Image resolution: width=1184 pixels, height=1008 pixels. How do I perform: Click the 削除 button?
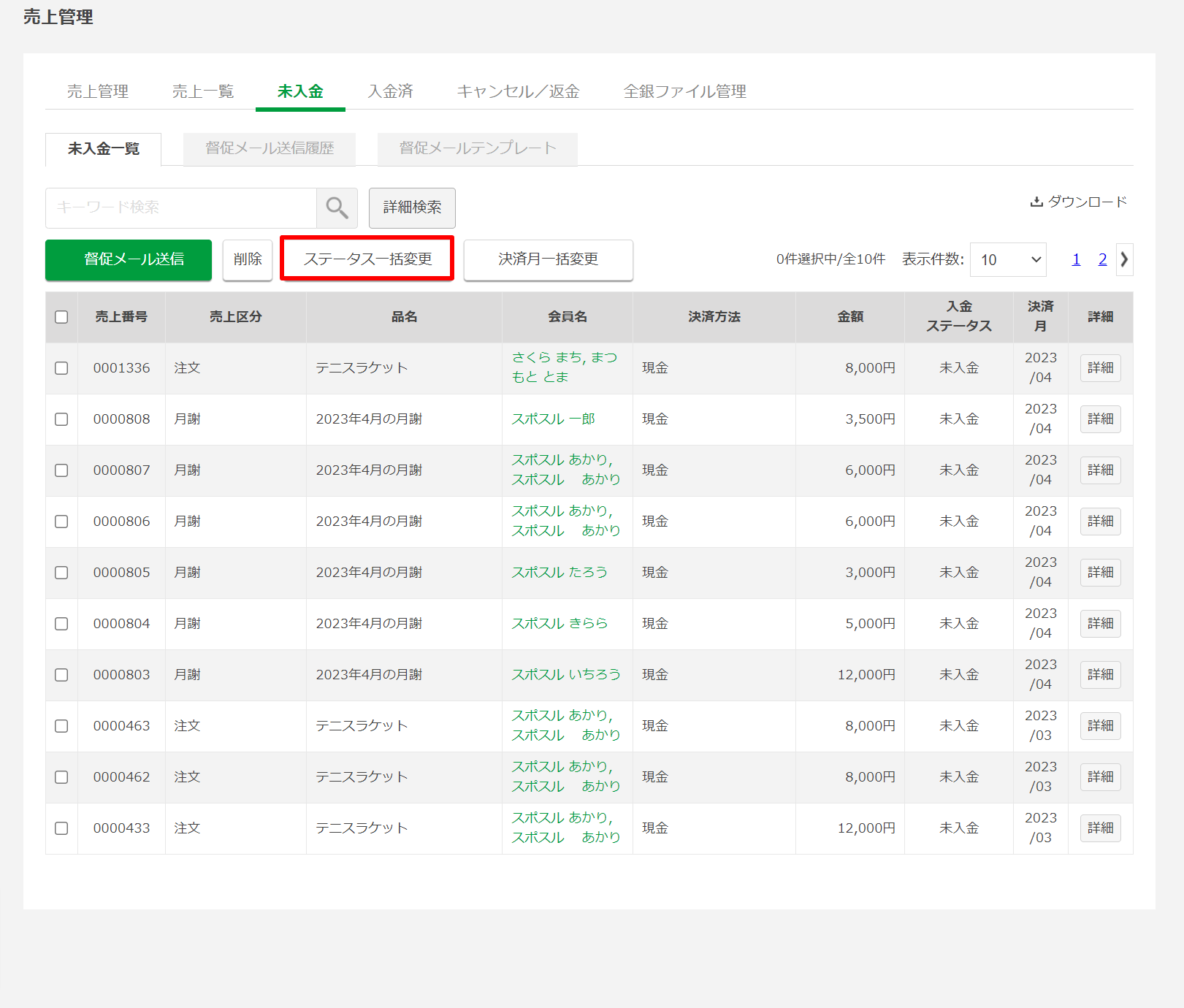click(x=248, y=260)
